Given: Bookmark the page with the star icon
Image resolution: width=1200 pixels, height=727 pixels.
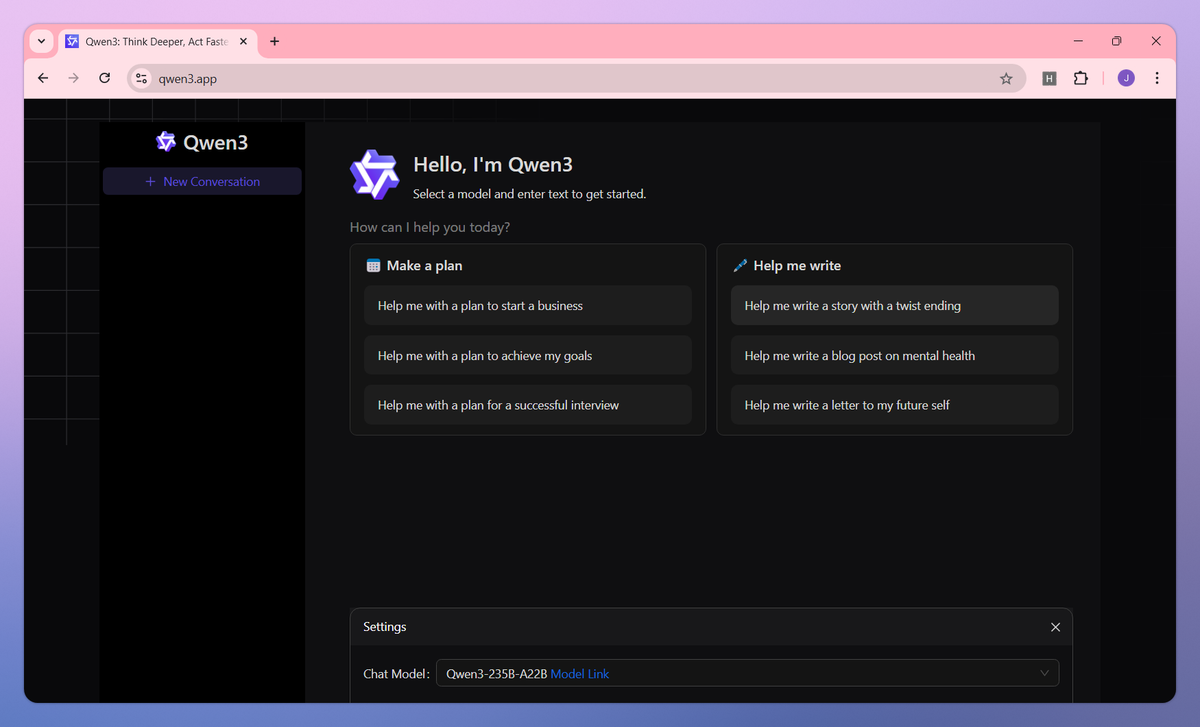Looking at the screenshot, I should coord(1006,77).
